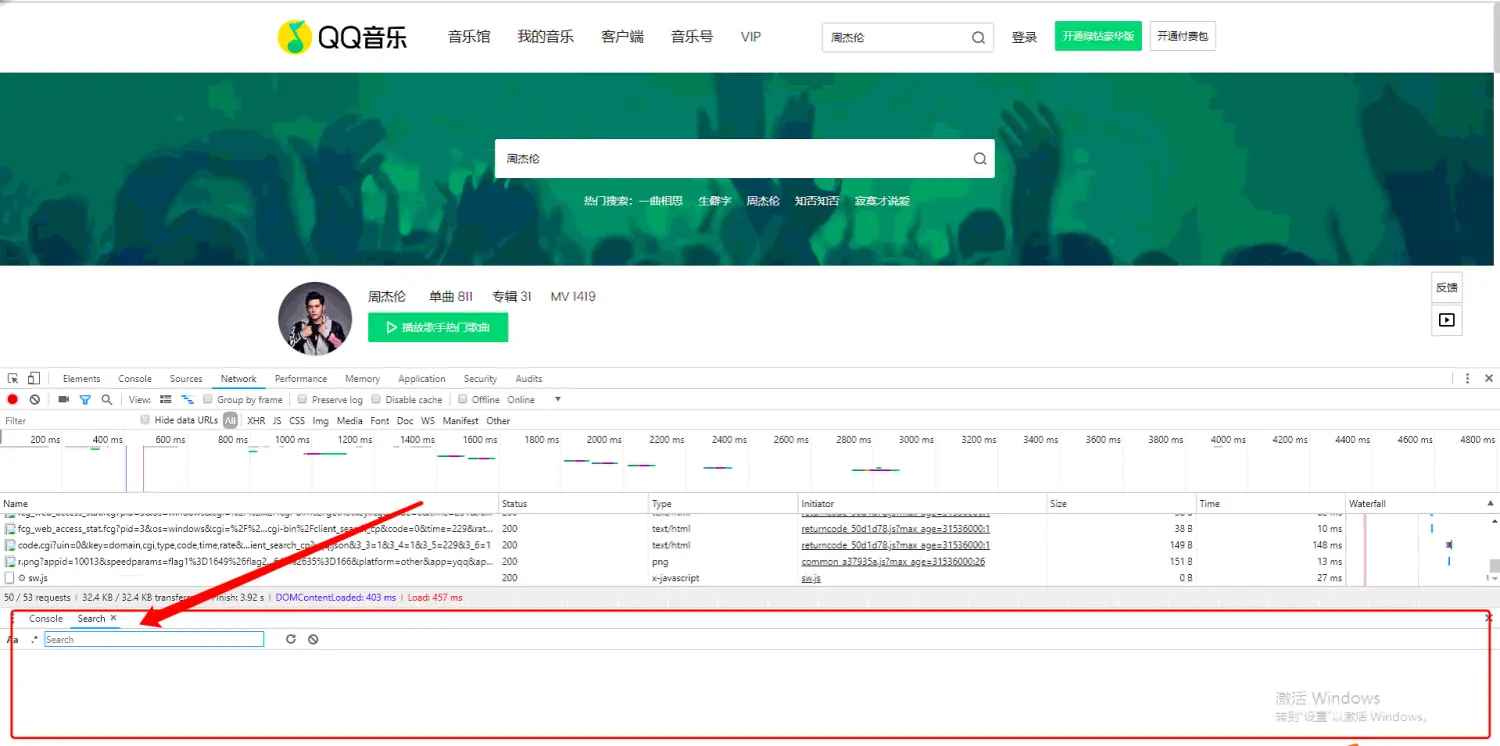Viewport: 1500px width, 746px height.
Task: Click the 登录 login link
Action: point(1024,38)
